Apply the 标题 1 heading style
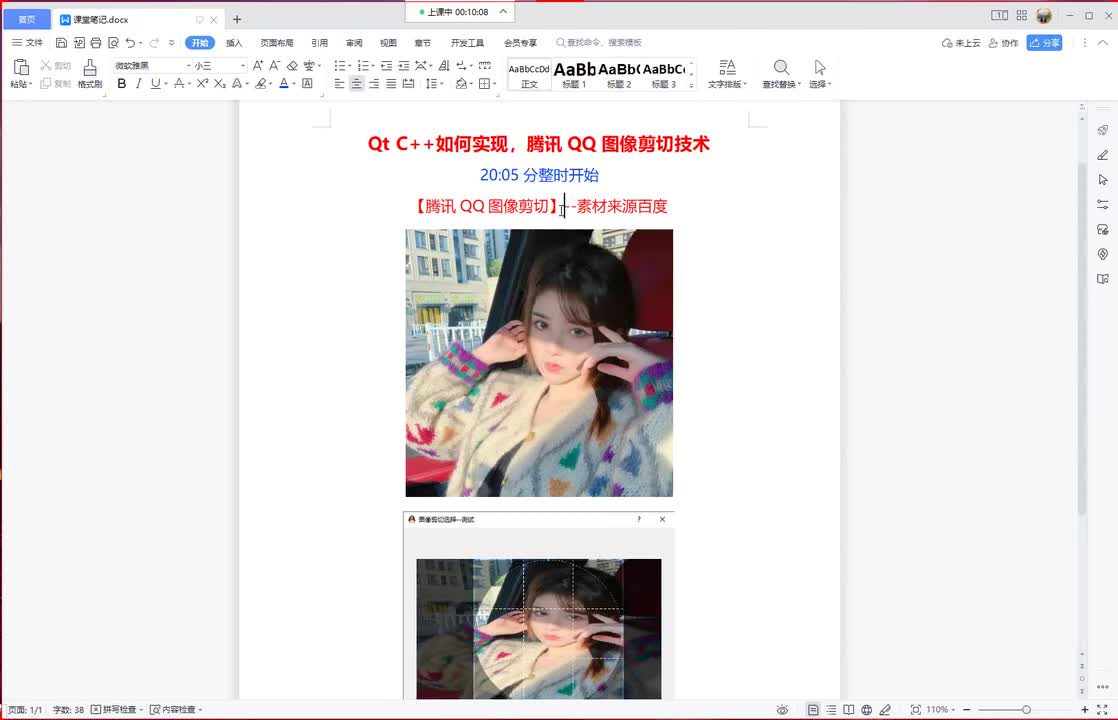1118x720 pixels. click(575, 74)
